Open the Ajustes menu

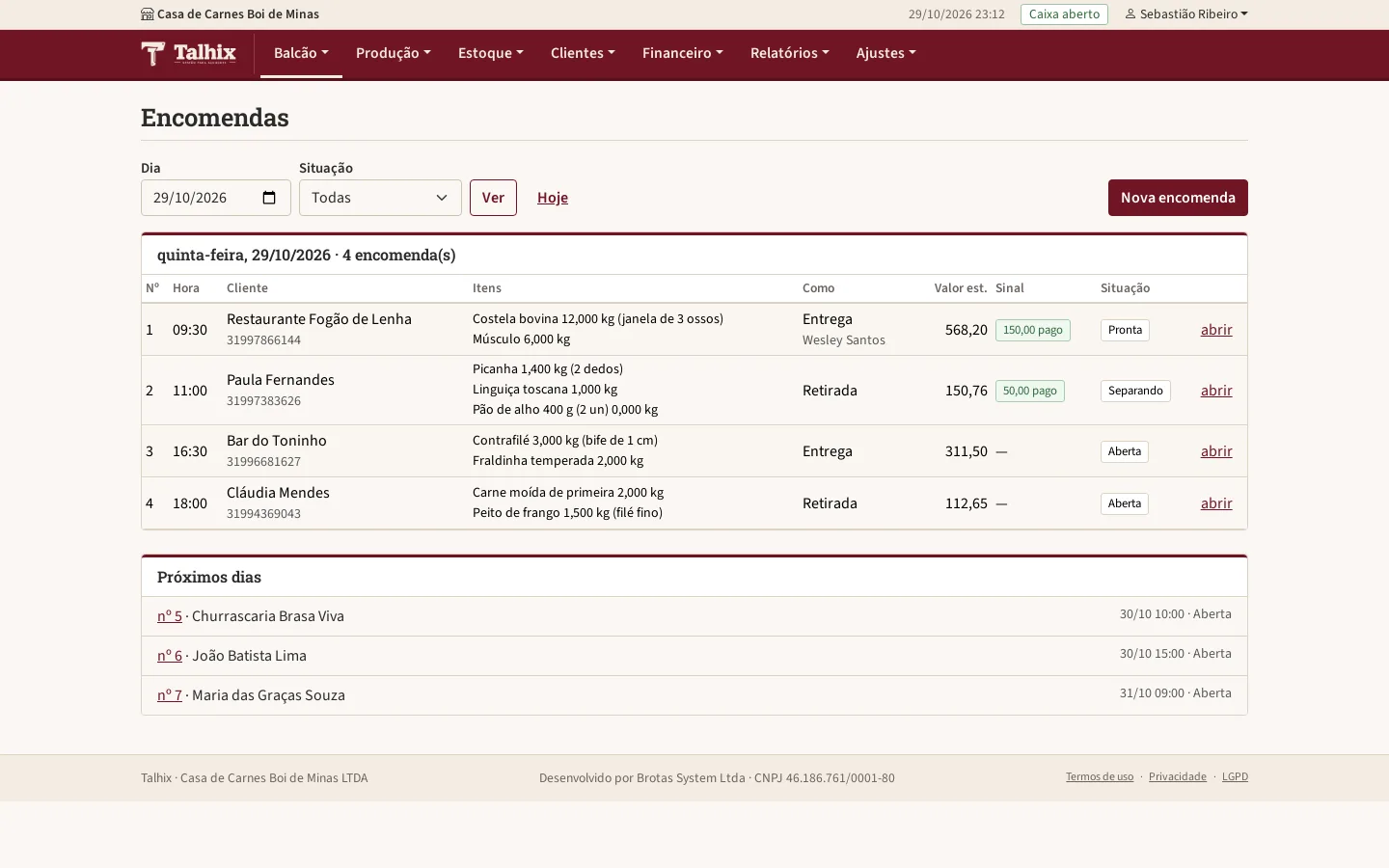pos(886,53)
